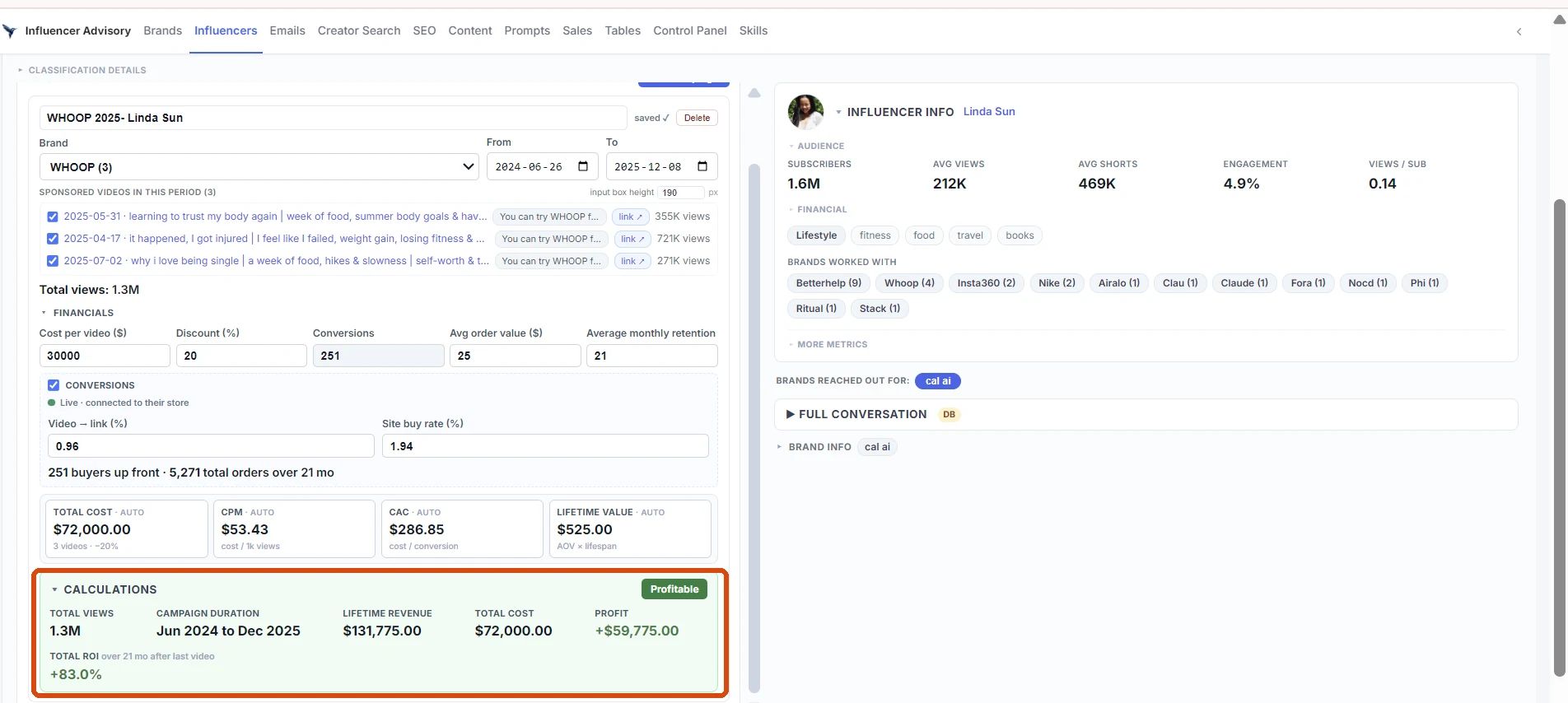Collapse the FINANCIALS section

[x=77, y=313]
